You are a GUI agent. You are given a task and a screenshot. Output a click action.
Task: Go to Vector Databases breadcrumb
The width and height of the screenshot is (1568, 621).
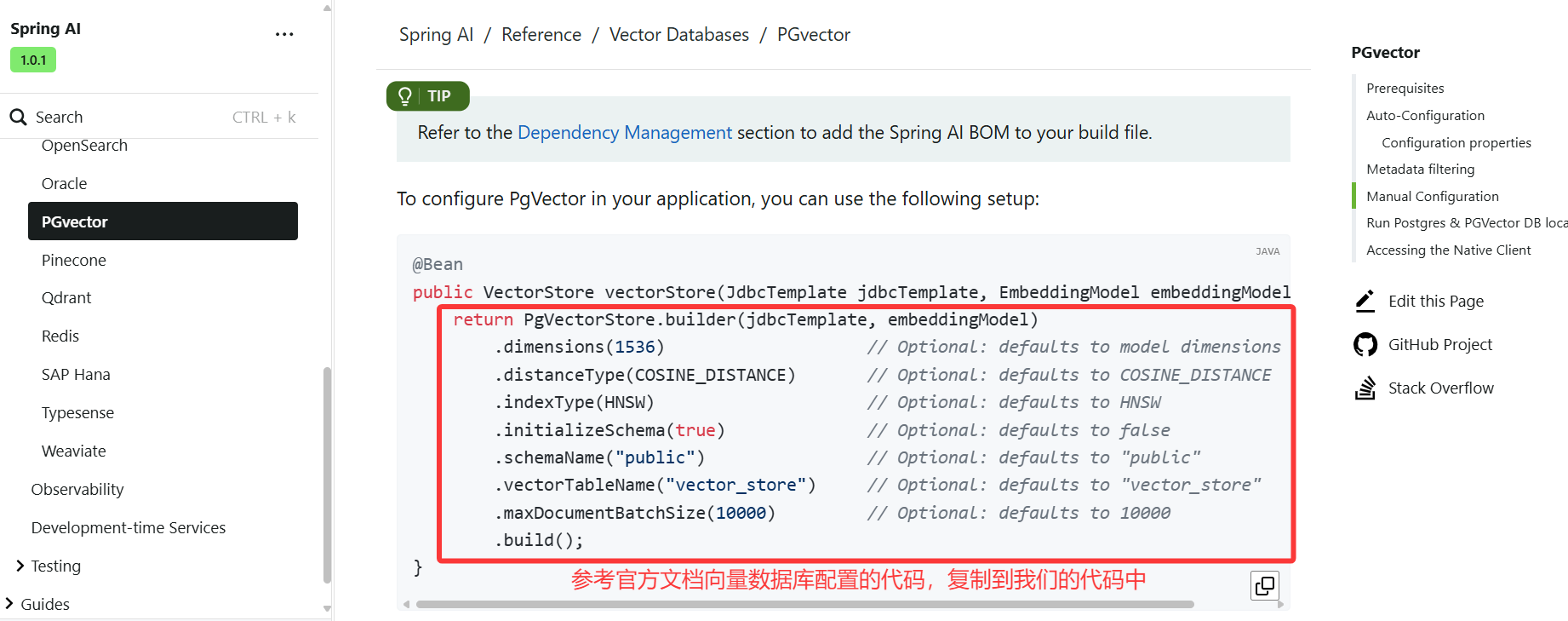pyautogui.click(x=679, y=35)
